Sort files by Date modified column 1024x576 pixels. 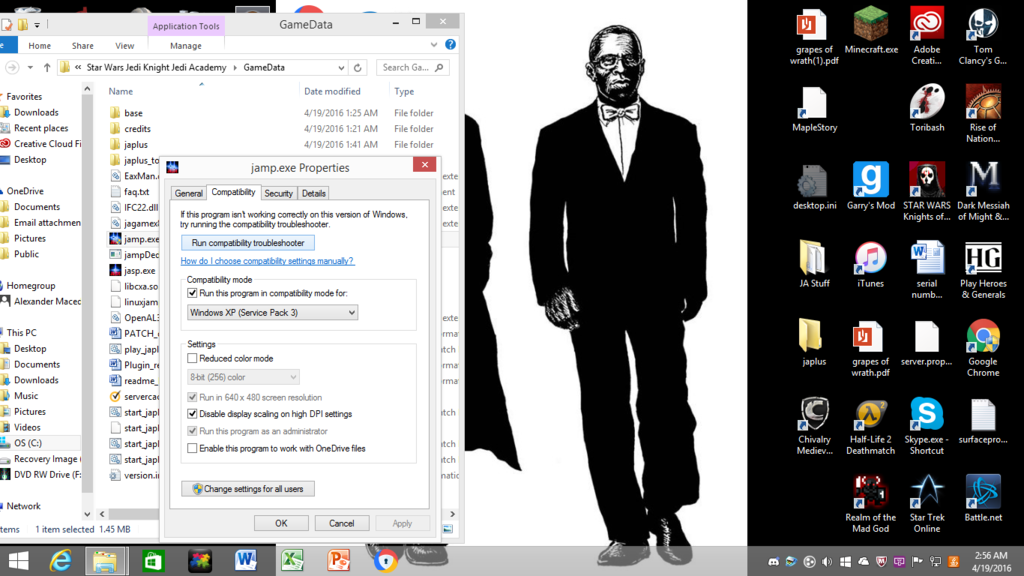coord(332,91)
